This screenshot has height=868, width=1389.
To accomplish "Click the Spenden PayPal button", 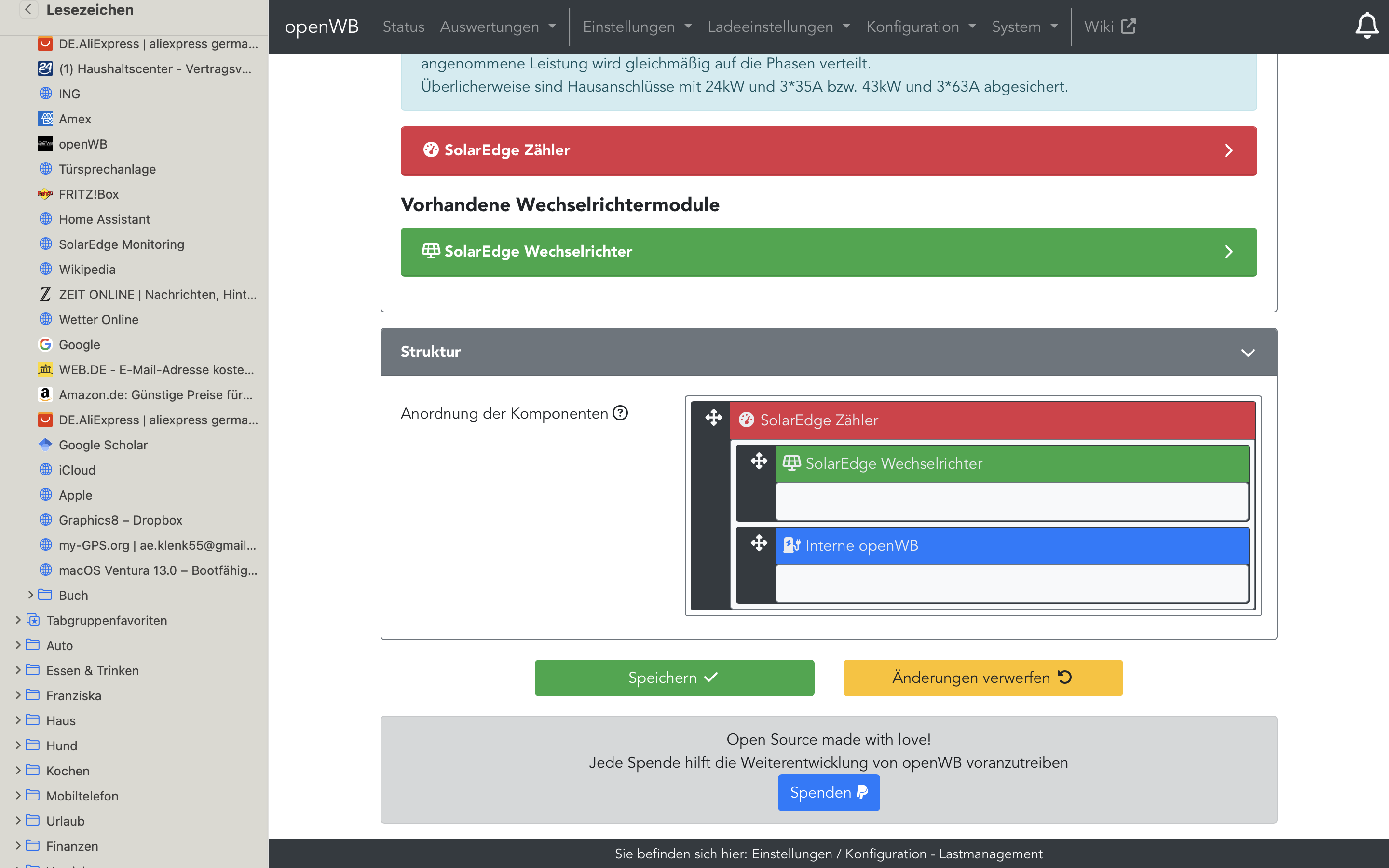I will [x=828, y=792].
